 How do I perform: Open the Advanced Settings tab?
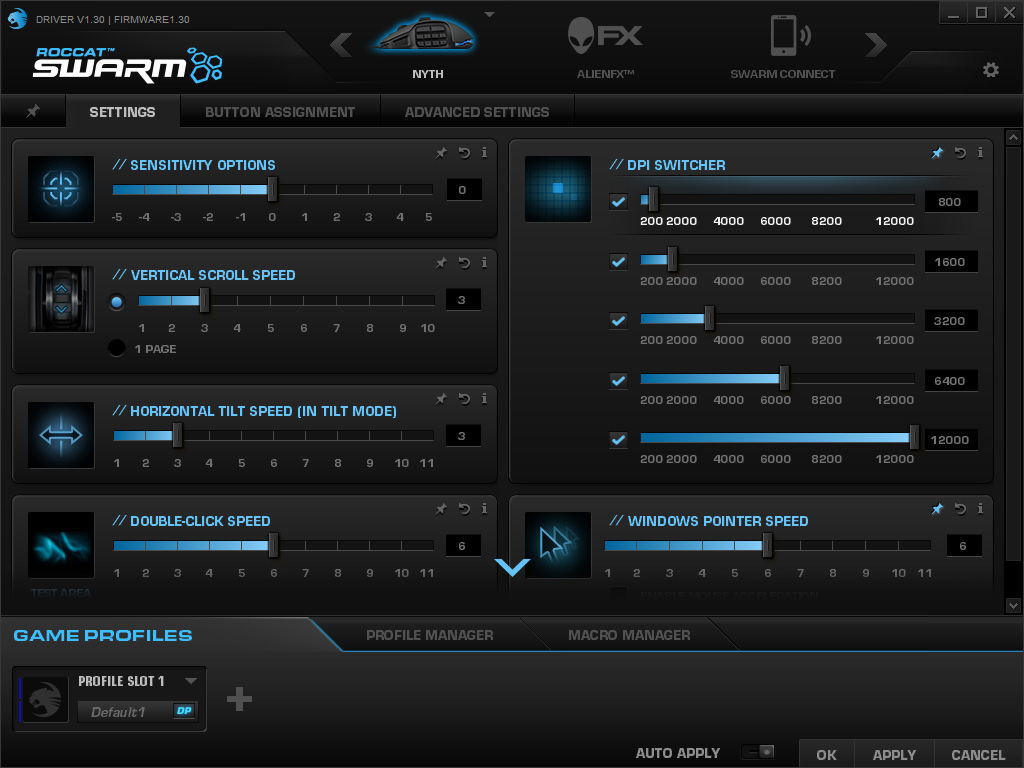coord(477,112)
